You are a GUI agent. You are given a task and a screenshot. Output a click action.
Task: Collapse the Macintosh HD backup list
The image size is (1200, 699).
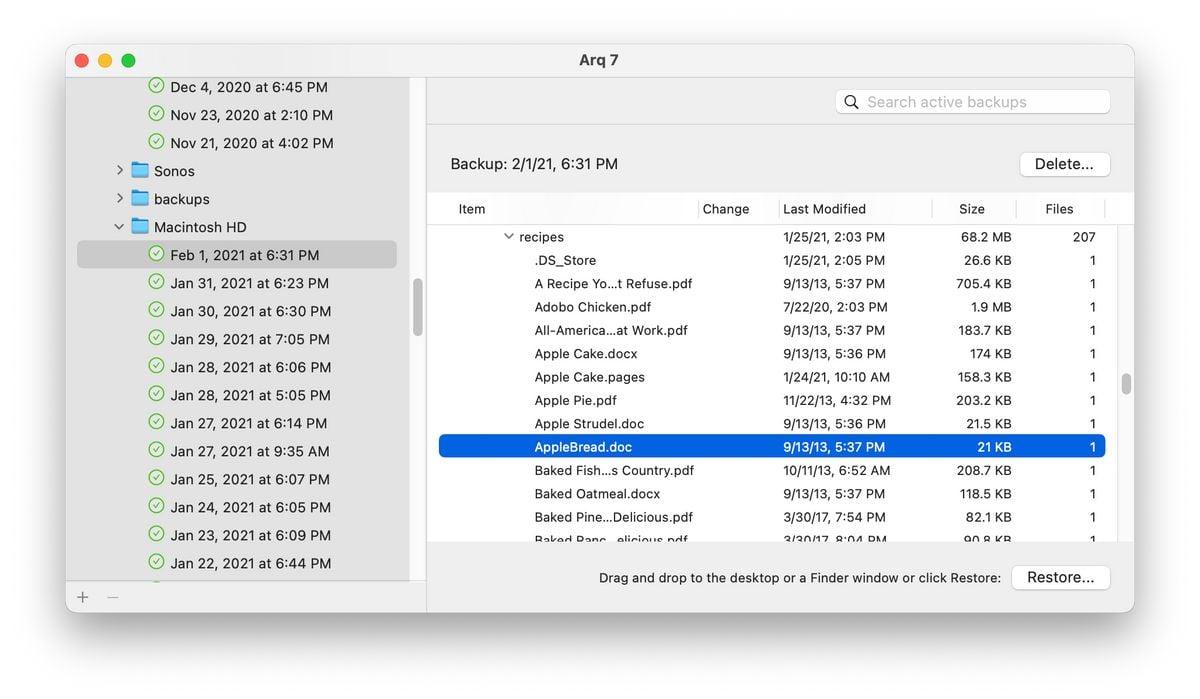(x=119, y=227)
